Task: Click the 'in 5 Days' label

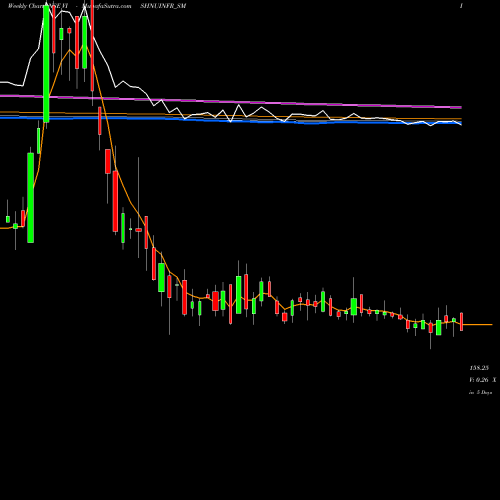Action: tap(480, 393)
